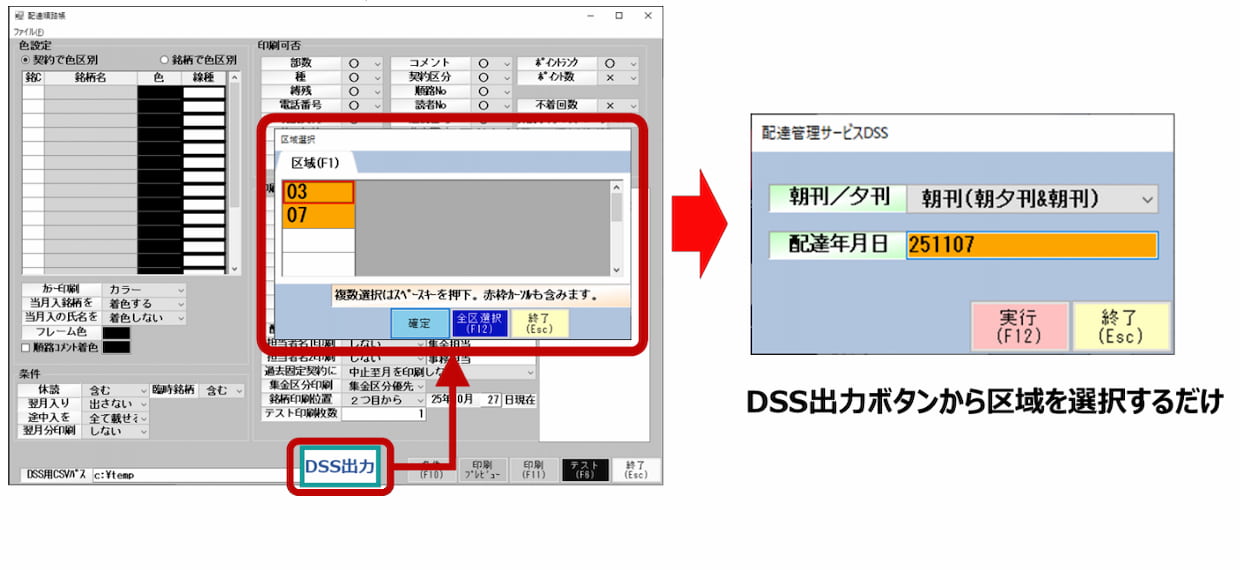1240x570 pixels.
Task: Select 契約で色区別 radio button
Action: [x=27, y=60]
